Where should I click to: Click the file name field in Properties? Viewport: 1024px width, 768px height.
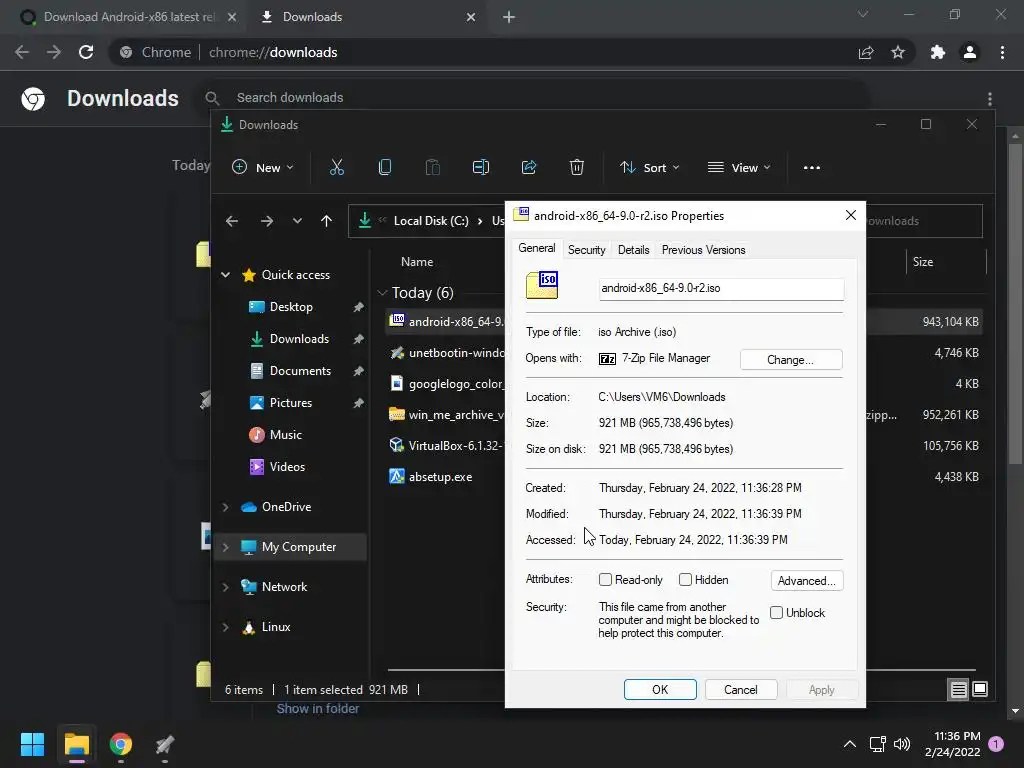pos(721,289)
